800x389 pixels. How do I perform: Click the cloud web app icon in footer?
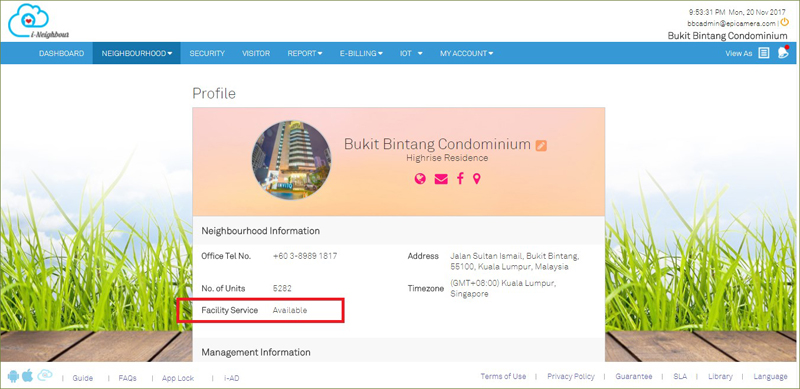[x=44, y=376]
